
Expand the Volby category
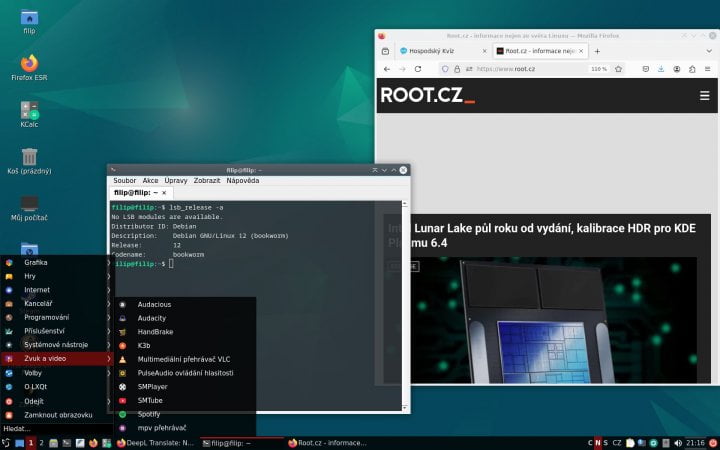tap(56, 373)
